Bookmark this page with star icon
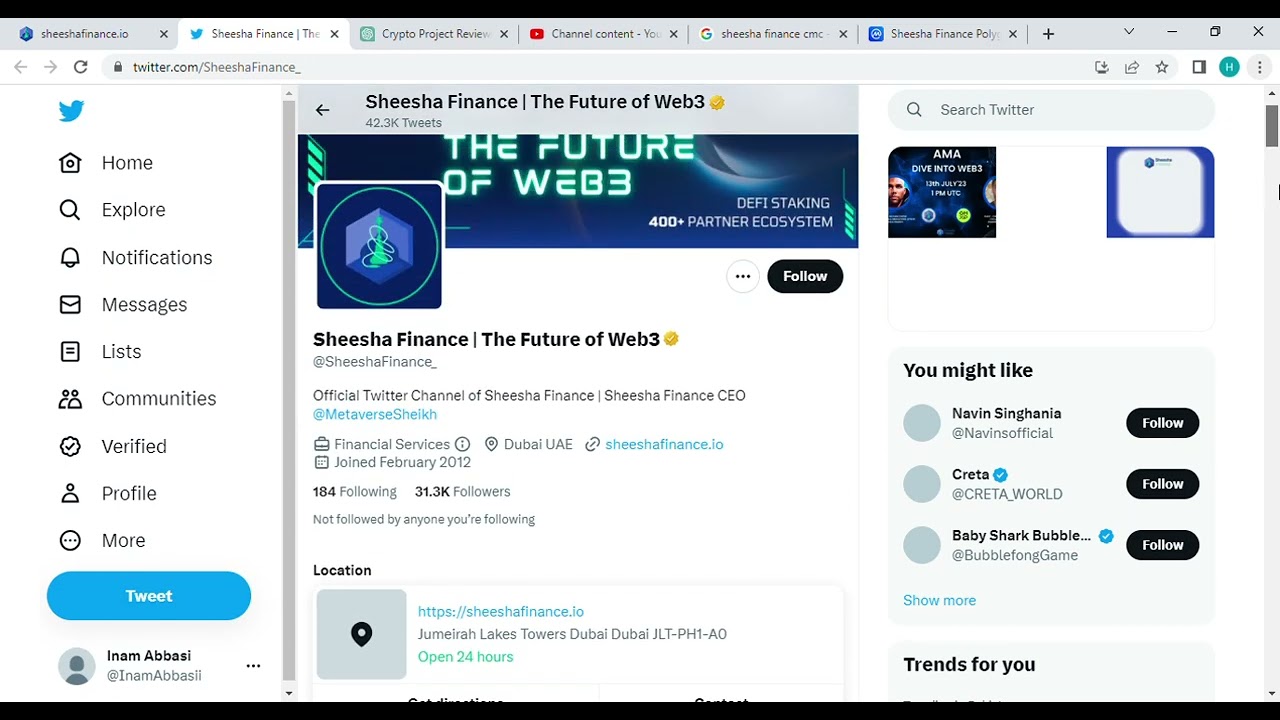Image resolution: width=1280 pixels, height=720 pixels. point(1162,67)
